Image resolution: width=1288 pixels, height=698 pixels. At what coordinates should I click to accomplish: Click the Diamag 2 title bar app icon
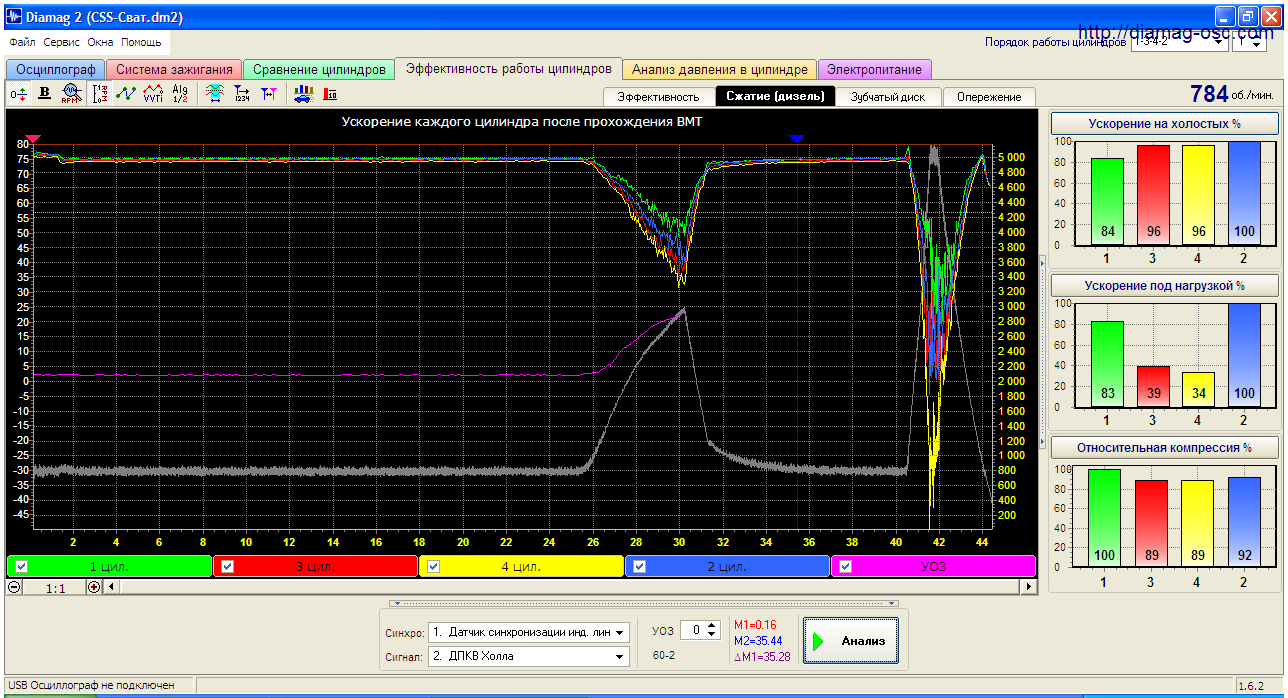point(14,17)
